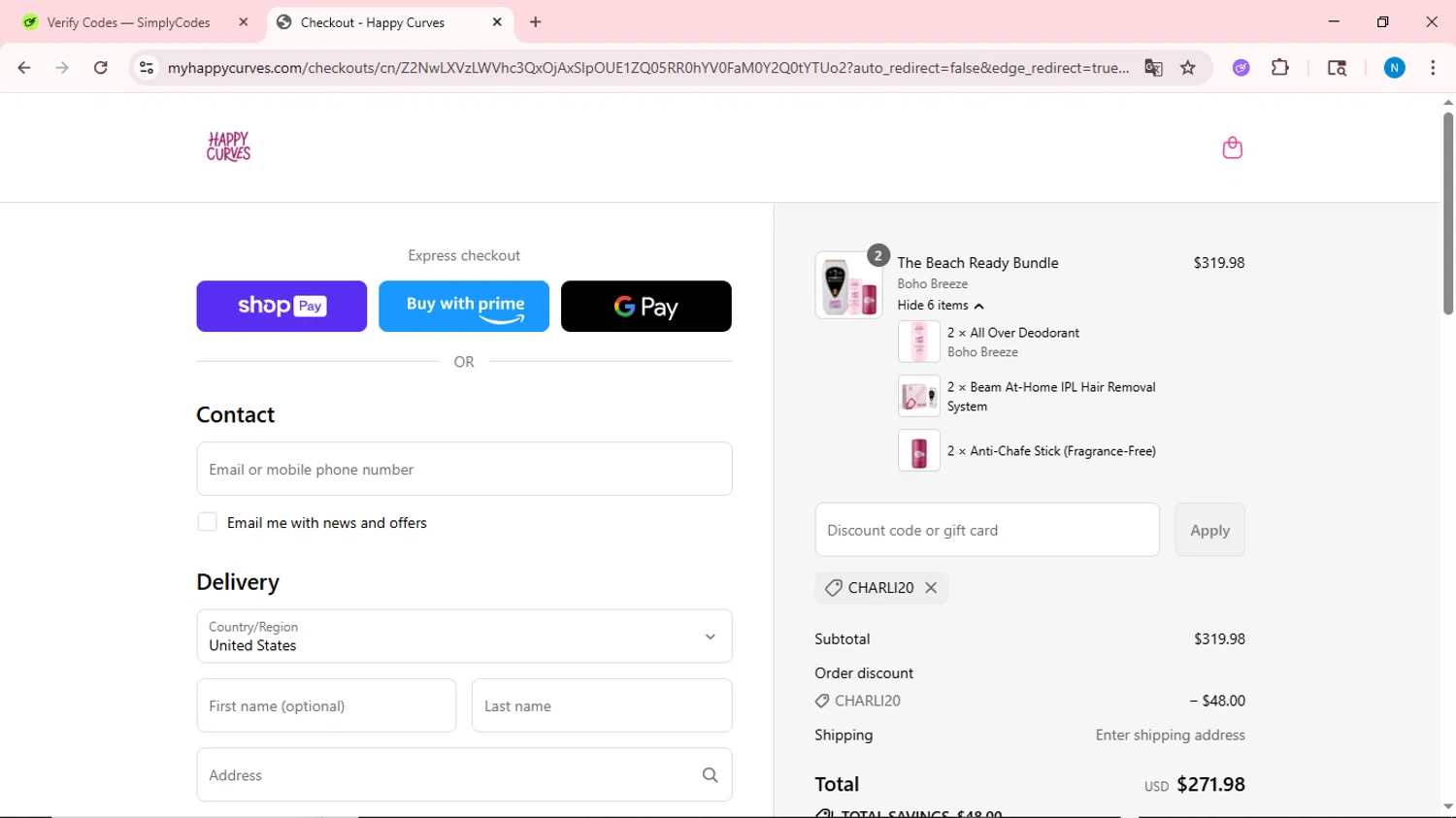Open a new browser tab
The height and width of the screenshot is (818, 1456).
coord(535,21)
